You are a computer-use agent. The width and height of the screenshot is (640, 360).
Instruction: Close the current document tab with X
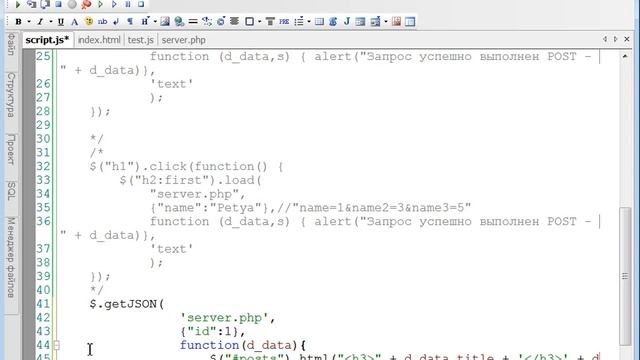click(x=627, y=39)
